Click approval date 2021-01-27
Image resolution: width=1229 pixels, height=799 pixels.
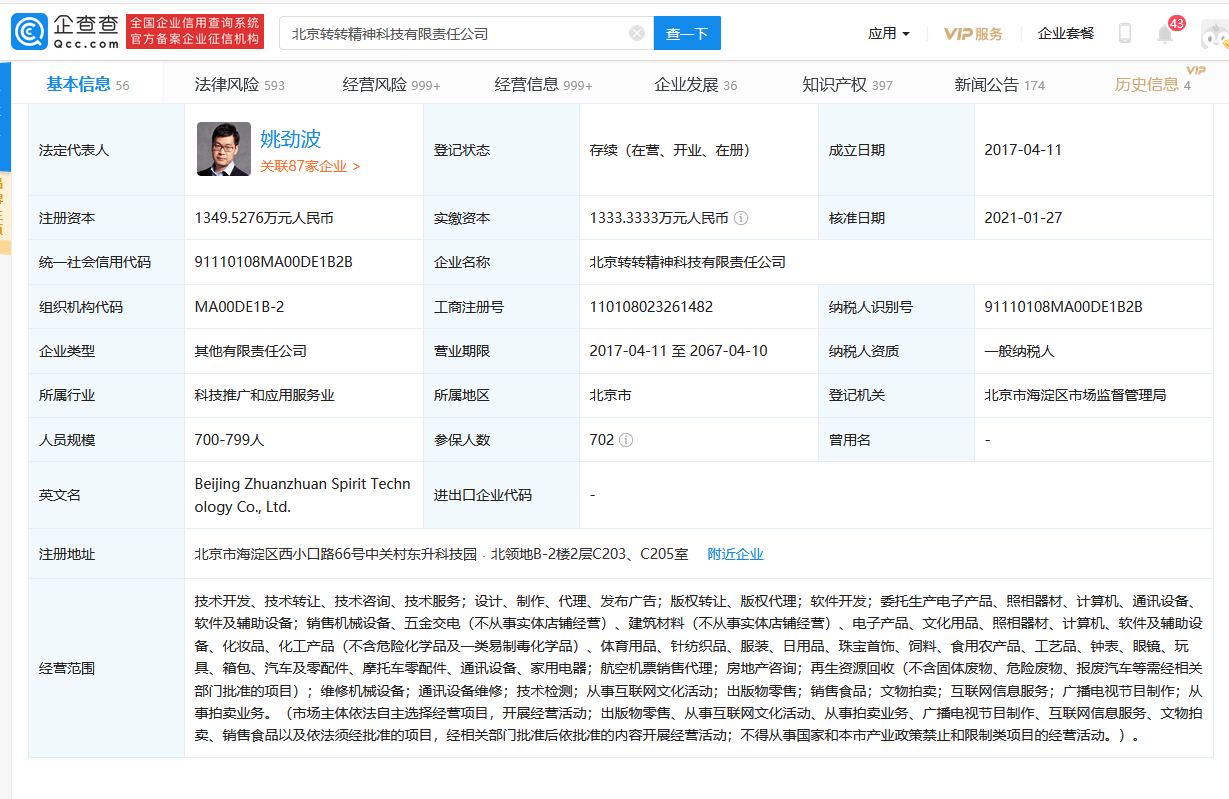(1023, 218)
